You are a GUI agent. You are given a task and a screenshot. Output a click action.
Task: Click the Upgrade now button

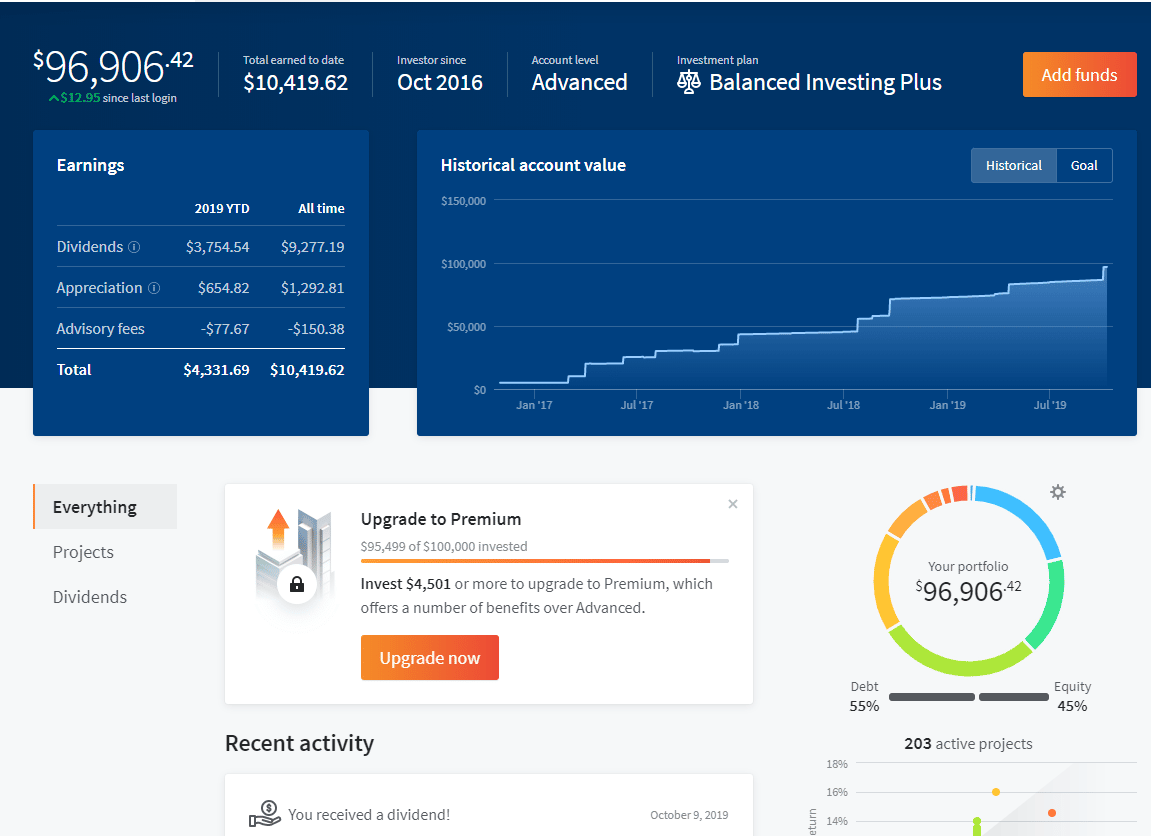[x=429, y=658]
